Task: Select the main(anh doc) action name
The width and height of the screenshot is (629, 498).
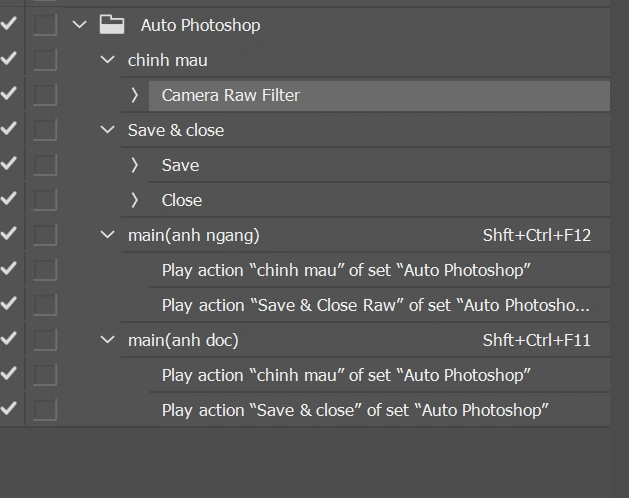Action: coord(183,340)
